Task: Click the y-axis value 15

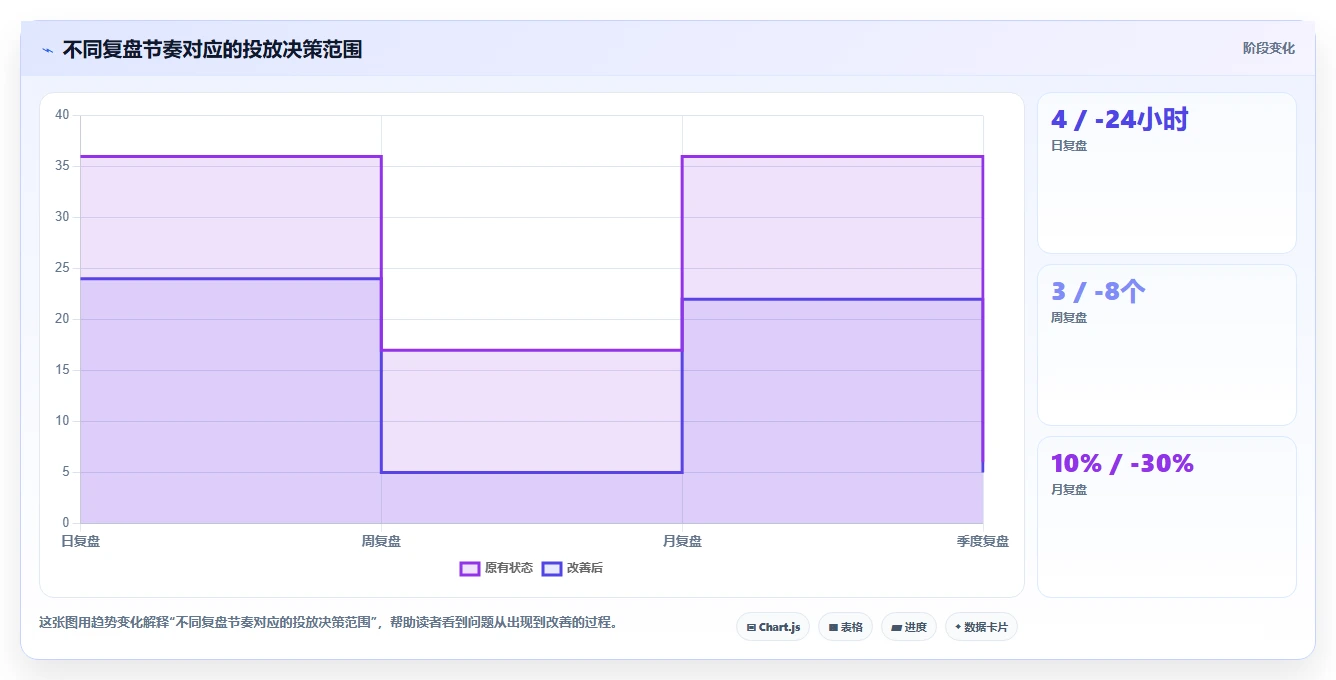Action: [x=63, y=370]
